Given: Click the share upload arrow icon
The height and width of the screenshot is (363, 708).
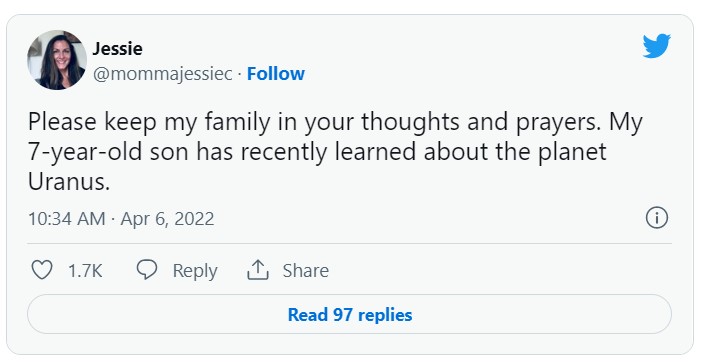Looking at the screenshot, I should pyautogui.click(x=258, y=270).
